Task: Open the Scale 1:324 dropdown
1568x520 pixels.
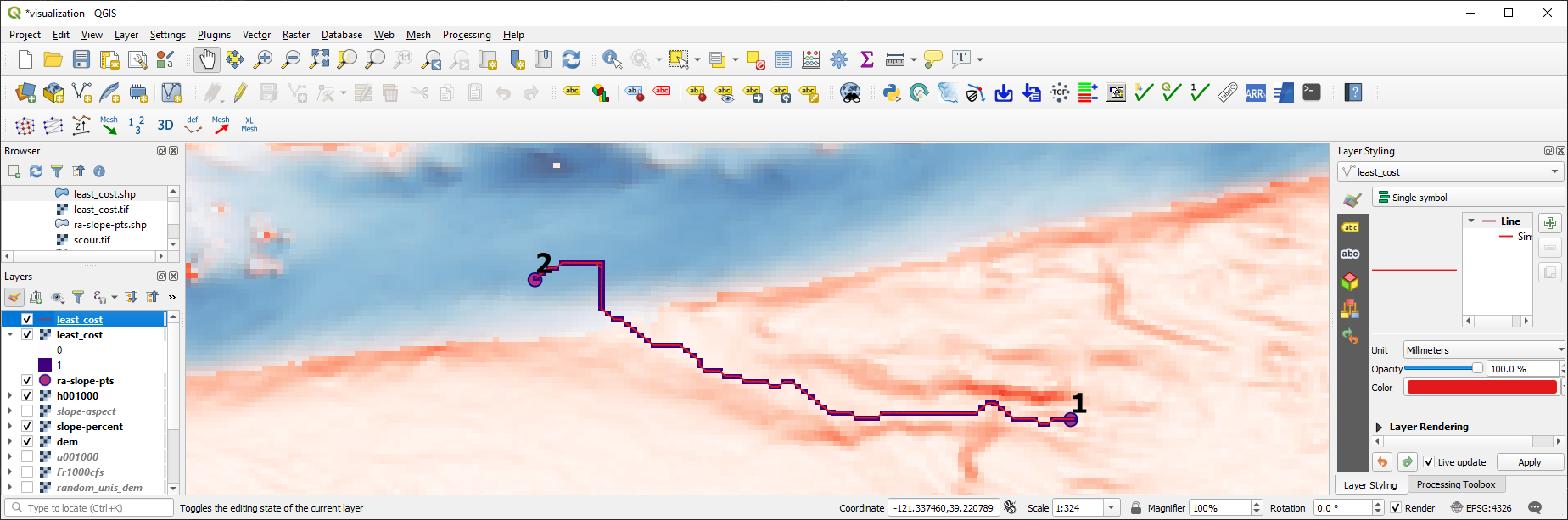Action: point(1112,508)
